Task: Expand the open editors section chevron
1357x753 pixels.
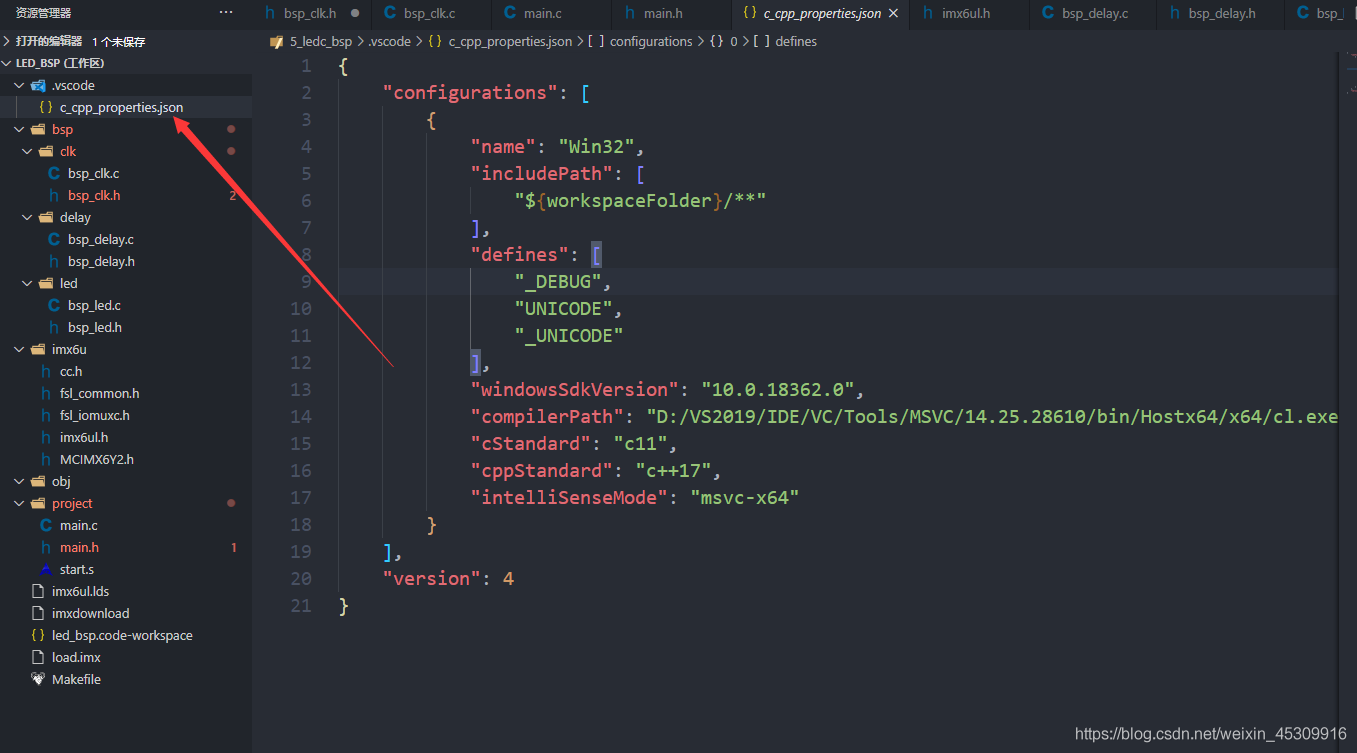Action: (x=8, y=41)
